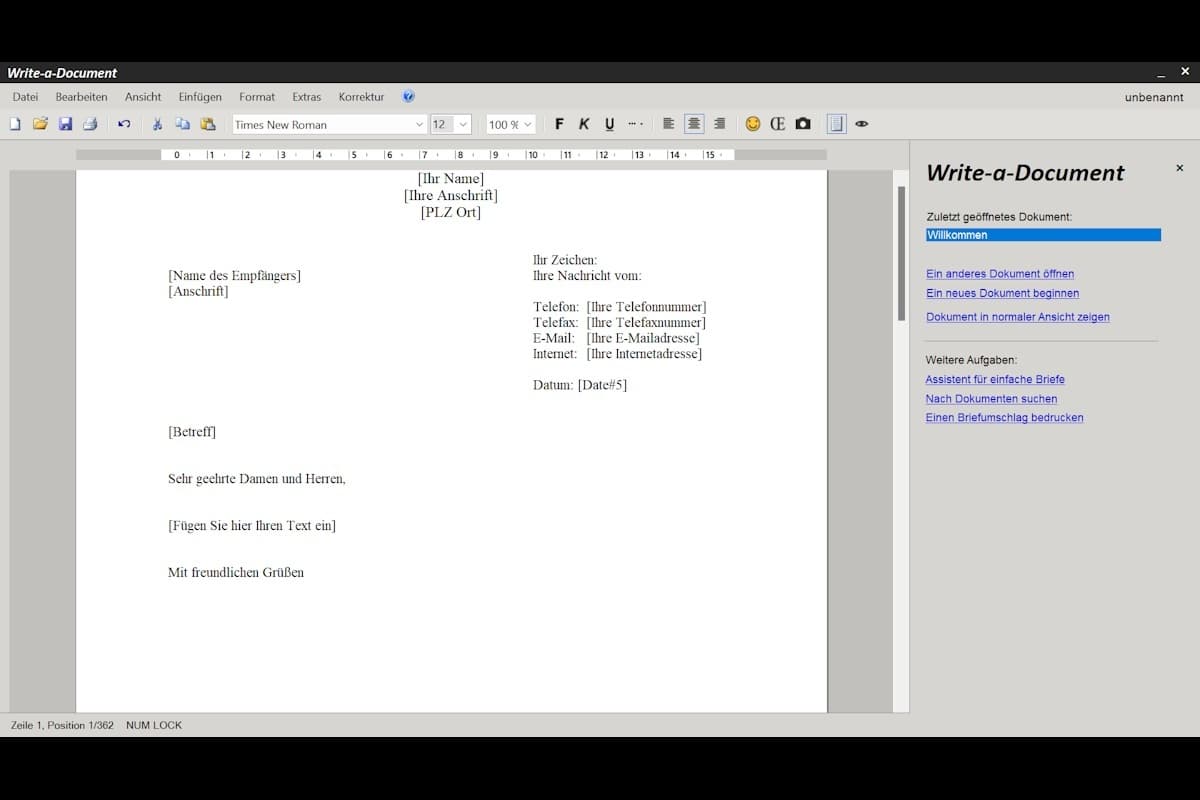Open the Korrektur menu
This screenshot has height=800, width=1200.
pos(360,96)
